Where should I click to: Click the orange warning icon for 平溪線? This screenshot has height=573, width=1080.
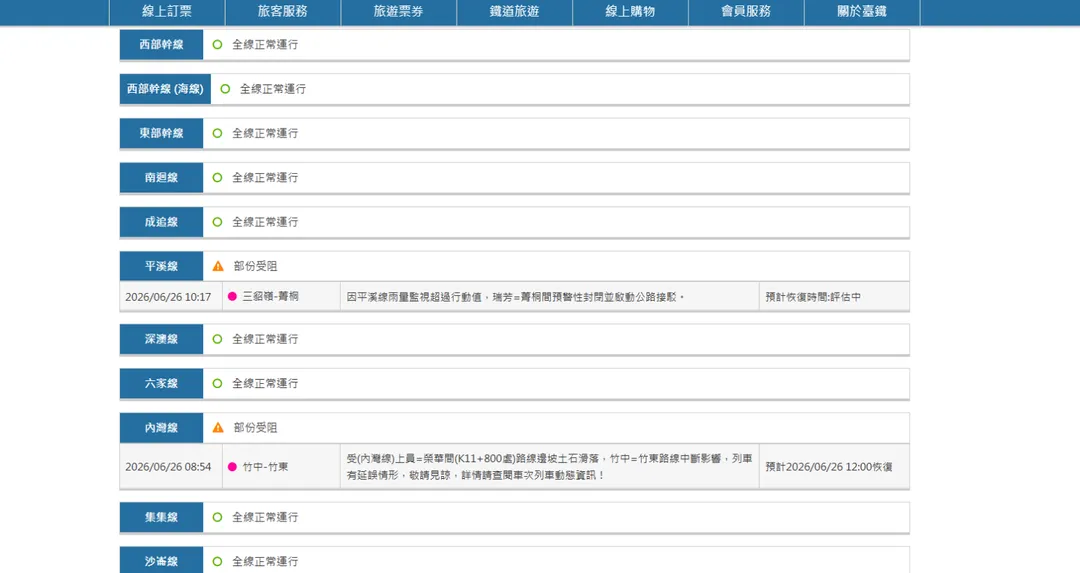tap(218, 267)
